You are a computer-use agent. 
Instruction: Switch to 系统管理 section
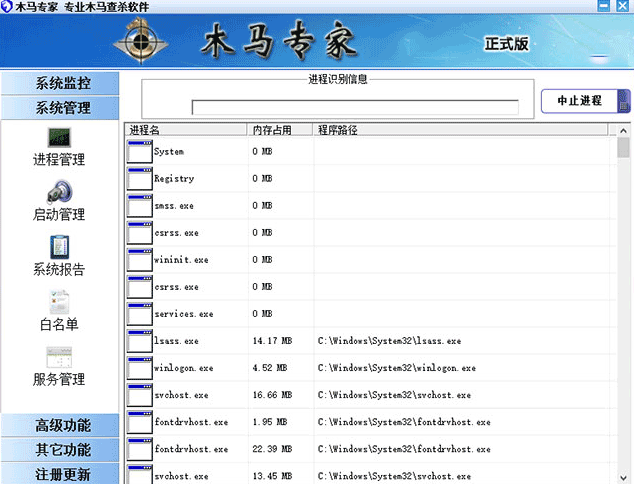click(60, 108)
